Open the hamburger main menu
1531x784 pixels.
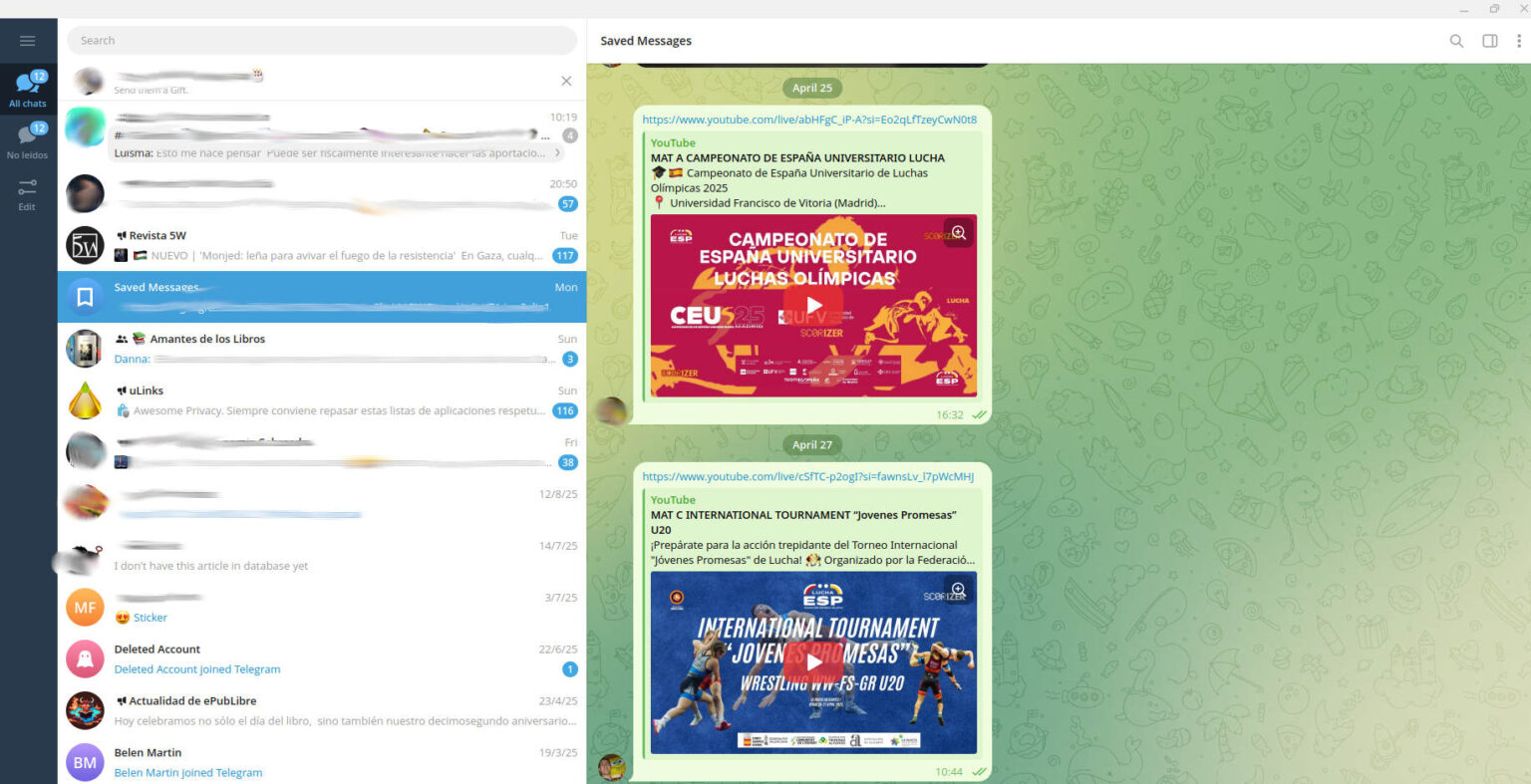tap(28, 40)
